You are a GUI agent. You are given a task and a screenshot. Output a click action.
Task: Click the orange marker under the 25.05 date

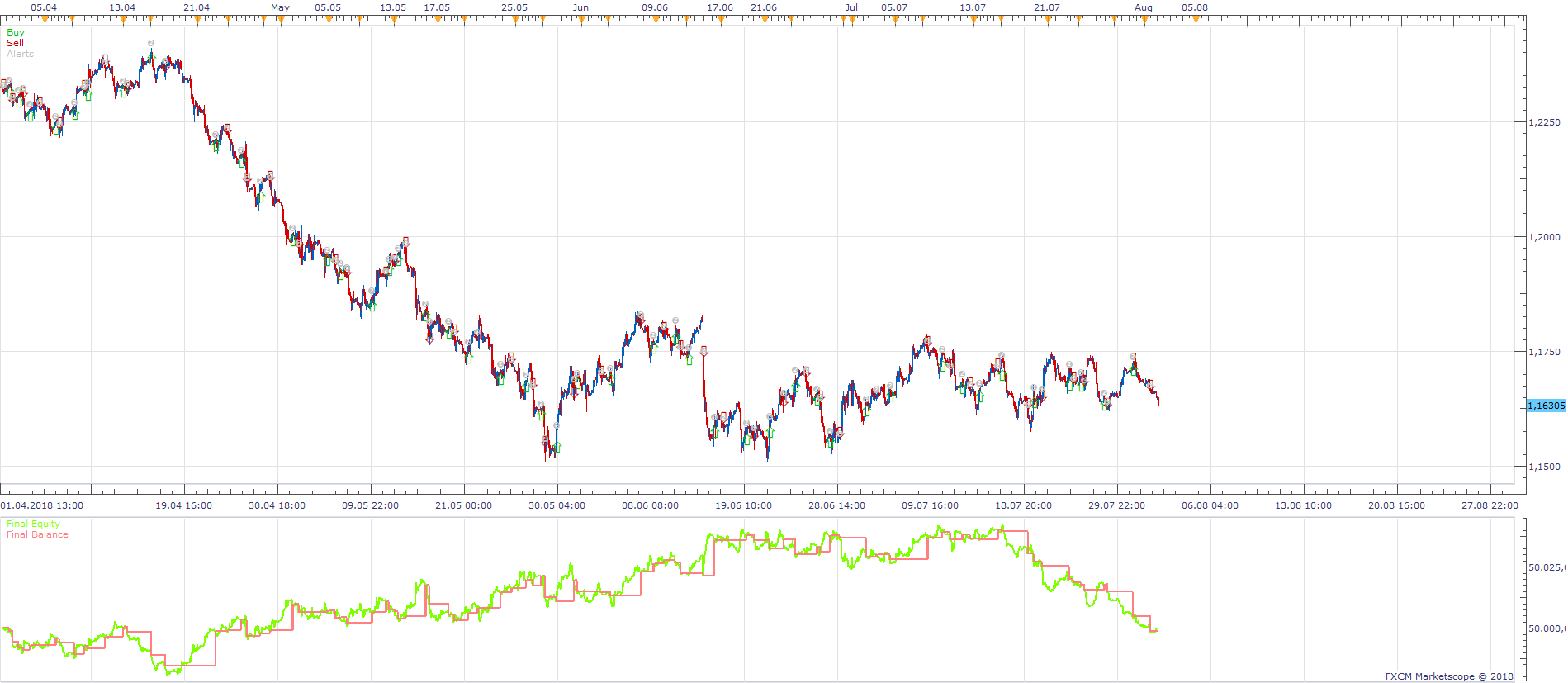515,20
